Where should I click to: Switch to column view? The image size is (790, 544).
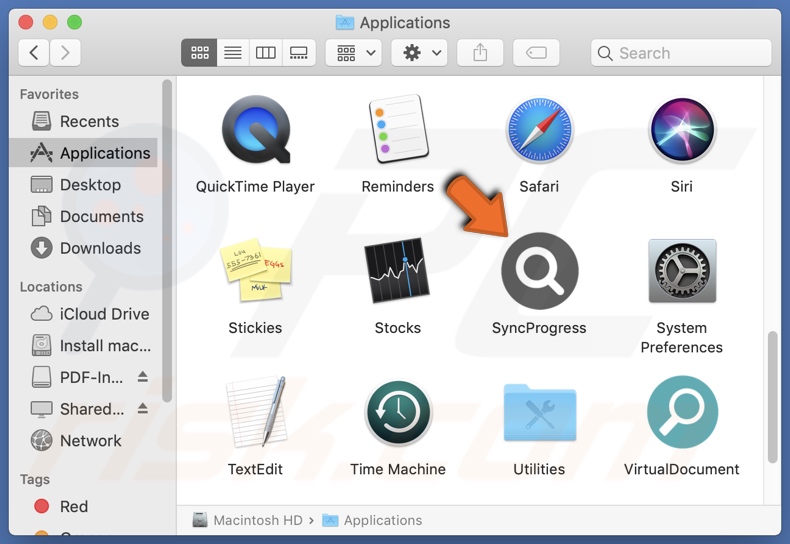[266, 52]
